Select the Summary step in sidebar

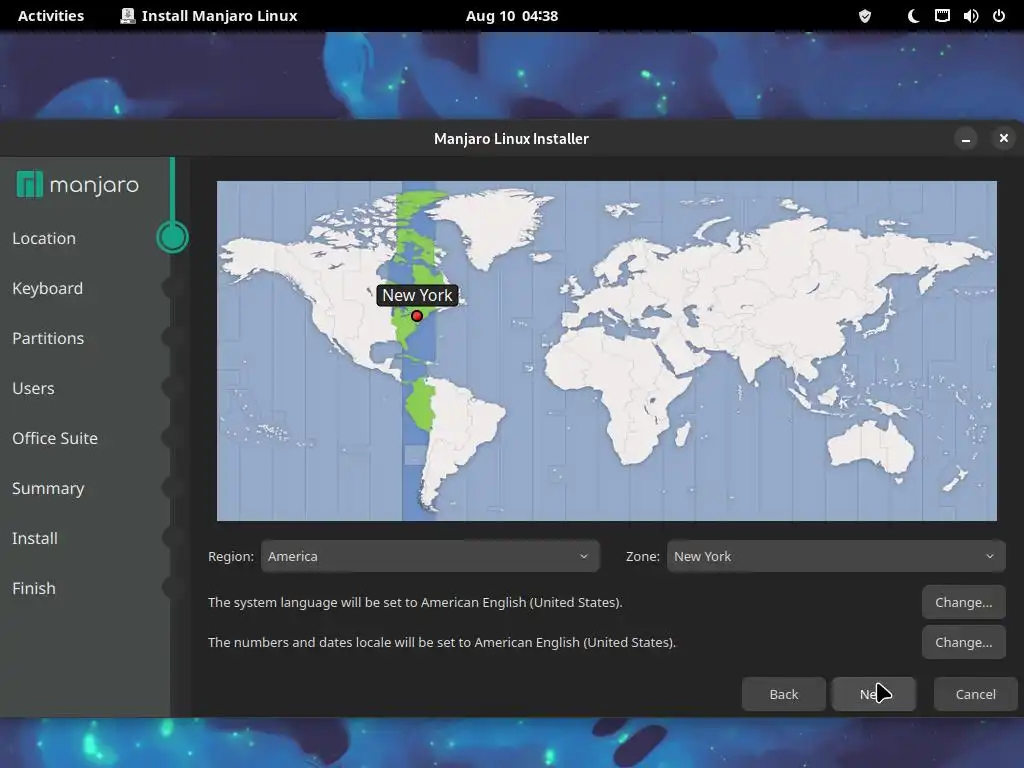(x=48, y=488)
